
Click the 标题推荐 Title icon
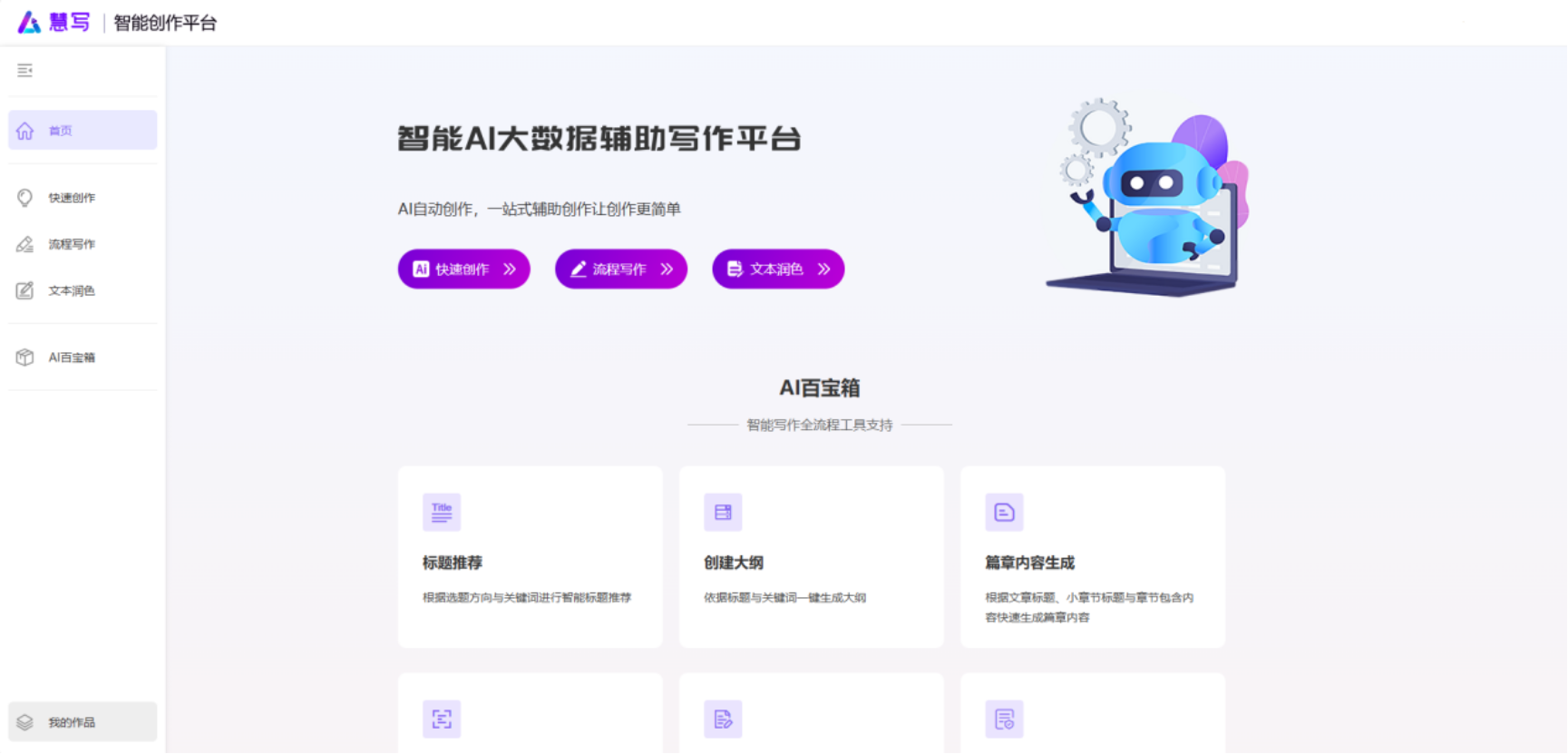442,513
